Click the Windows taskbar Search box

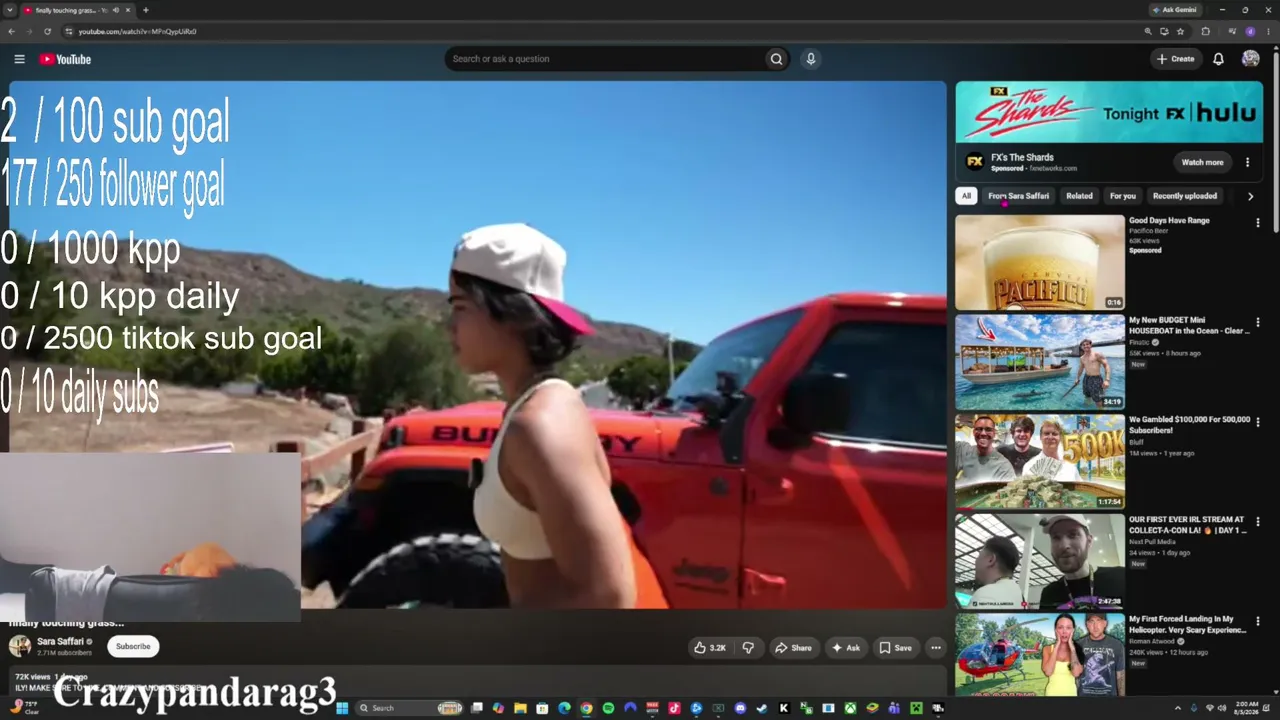click(x=412, y=708)
